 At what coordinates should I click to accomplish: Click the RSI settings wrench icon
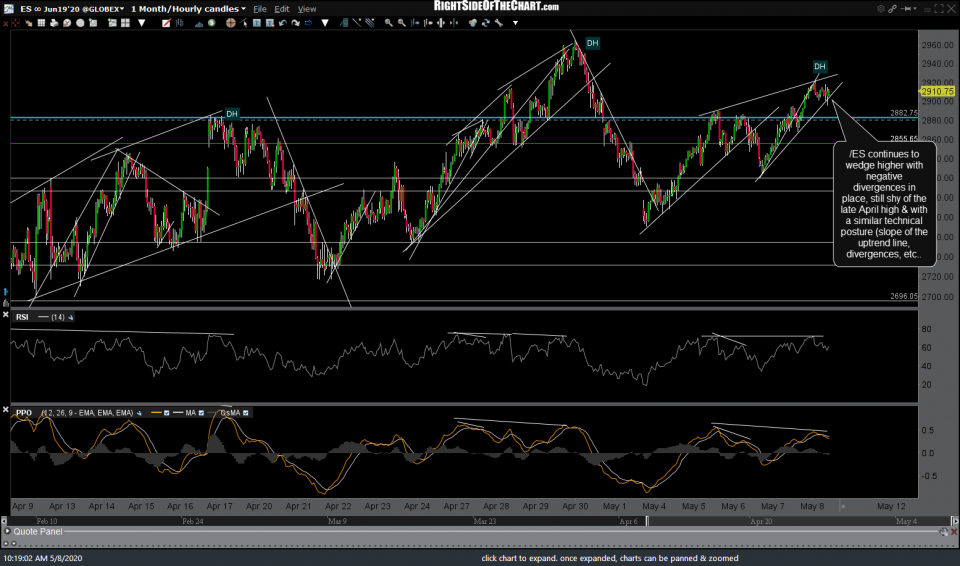[x=70, y=317]
